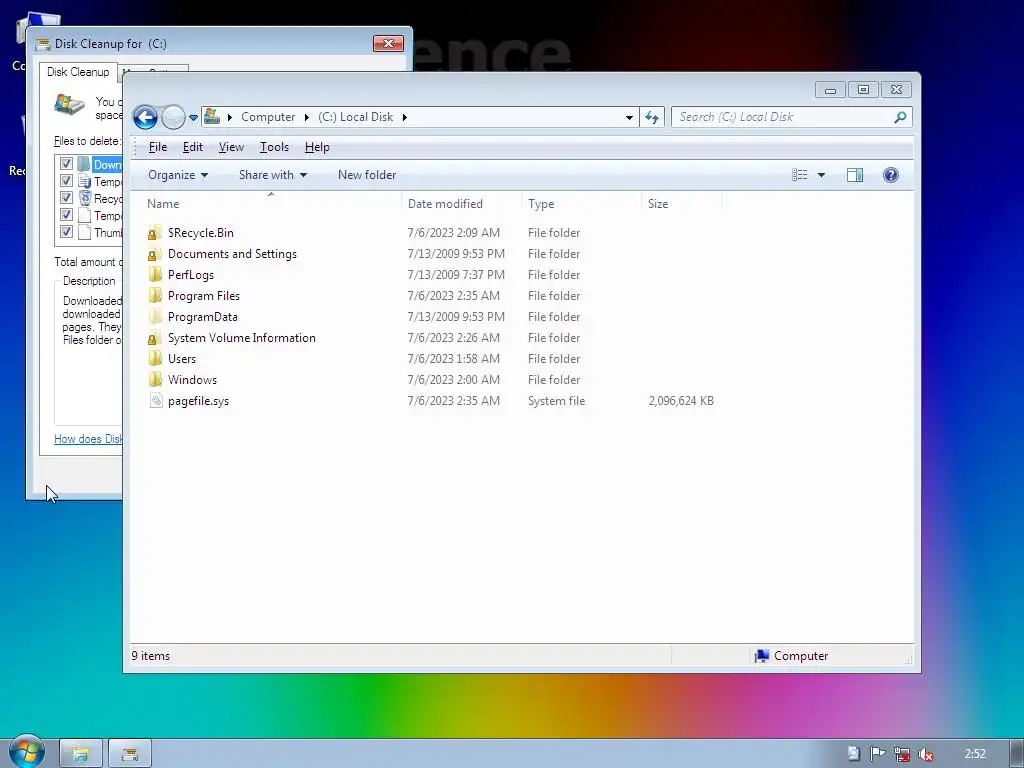Open the File menu

[158, 147]
